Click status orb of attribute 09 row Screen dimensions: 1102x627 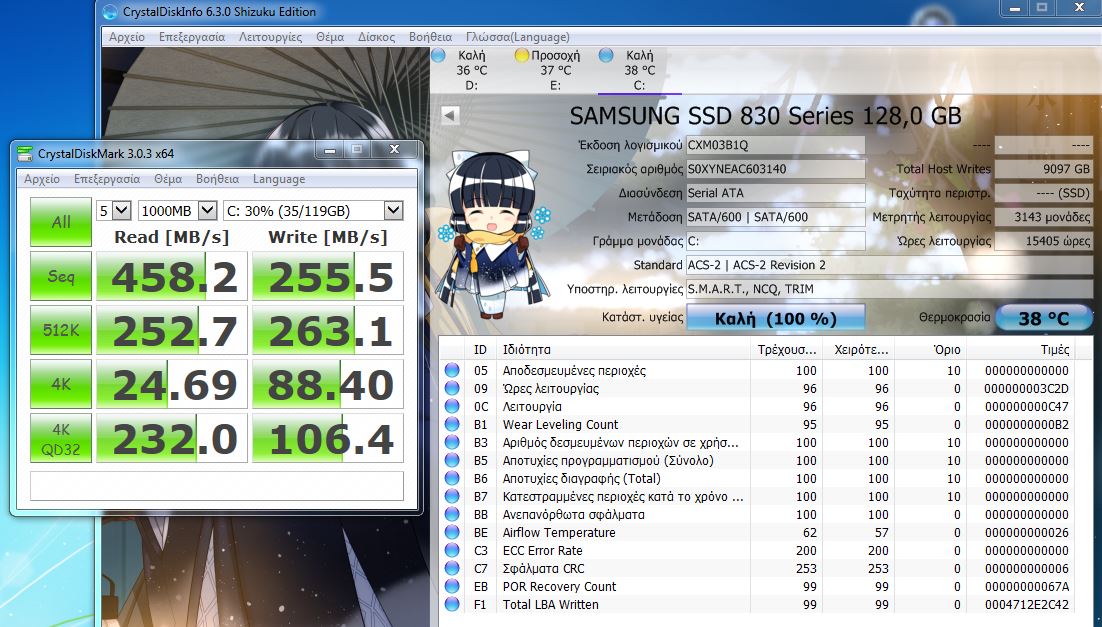452,388
